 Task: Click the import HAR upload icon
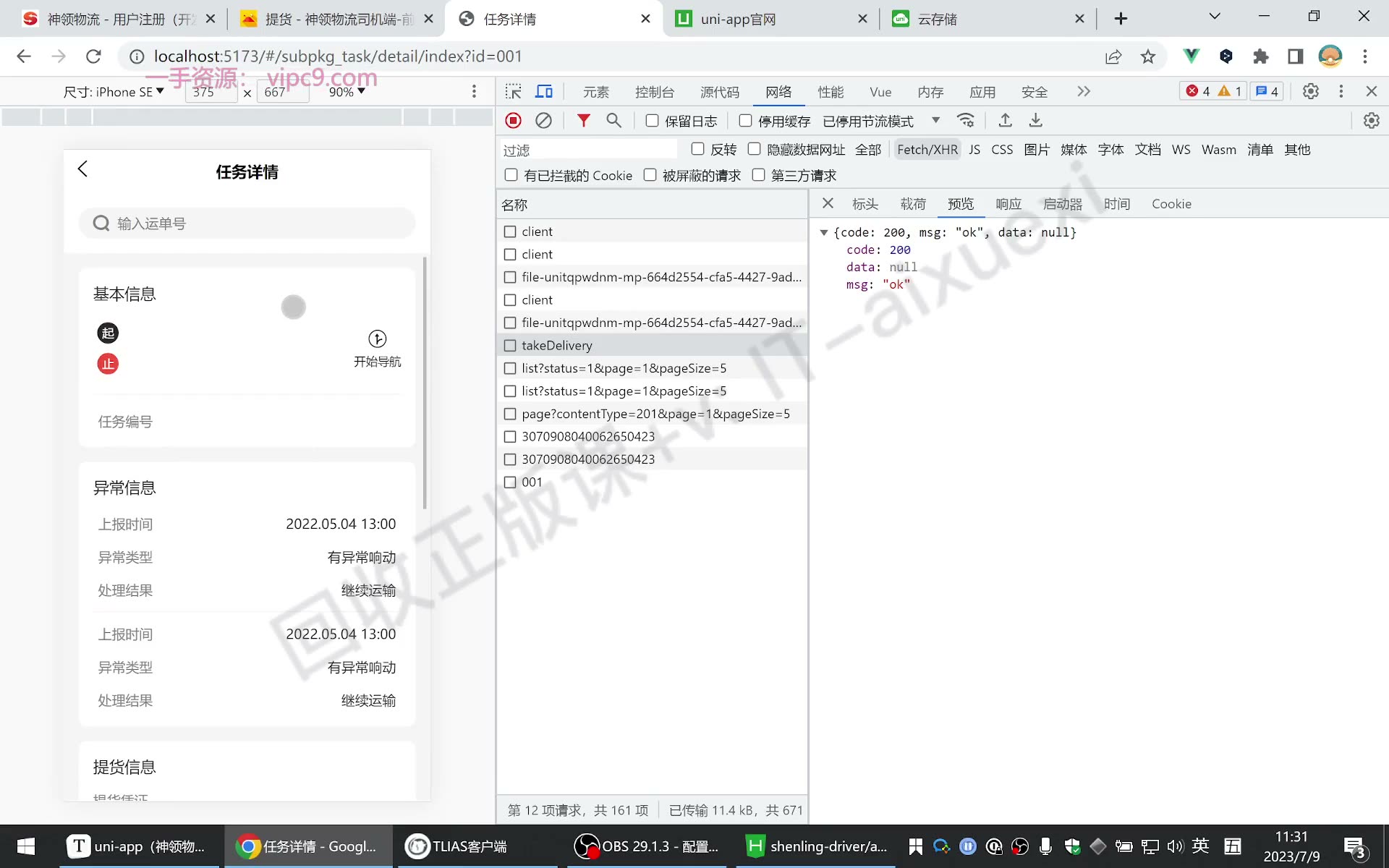1005,121
